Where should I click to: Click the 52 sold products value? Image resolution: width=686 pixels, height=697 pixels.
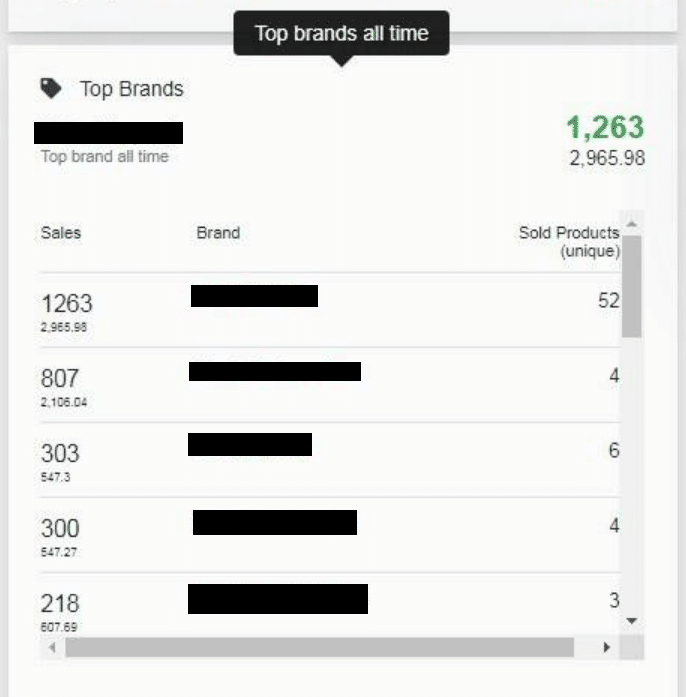click(x=609, y=300)
